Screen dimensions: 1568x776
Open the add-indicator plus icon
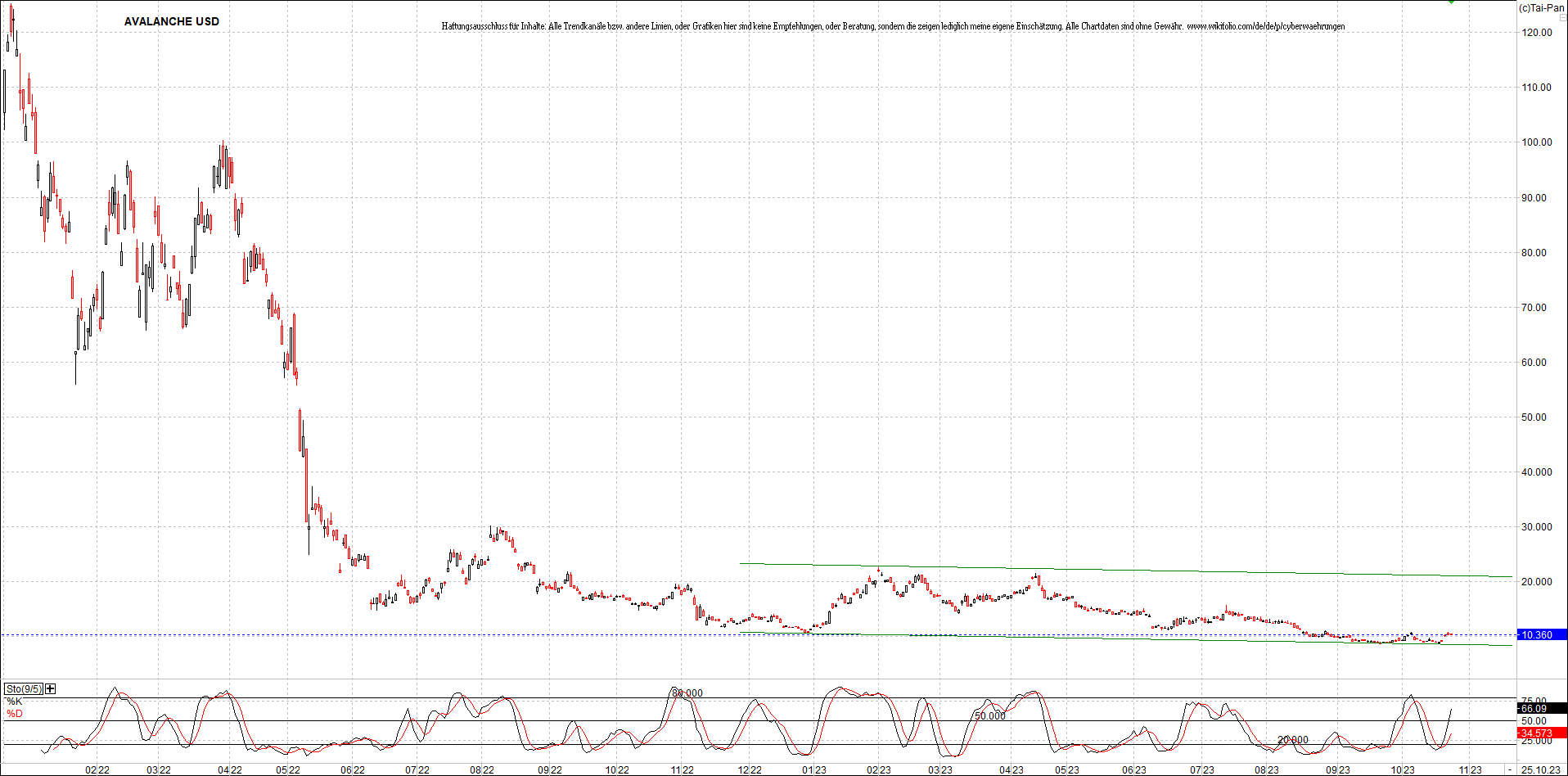tap(50, 688)
